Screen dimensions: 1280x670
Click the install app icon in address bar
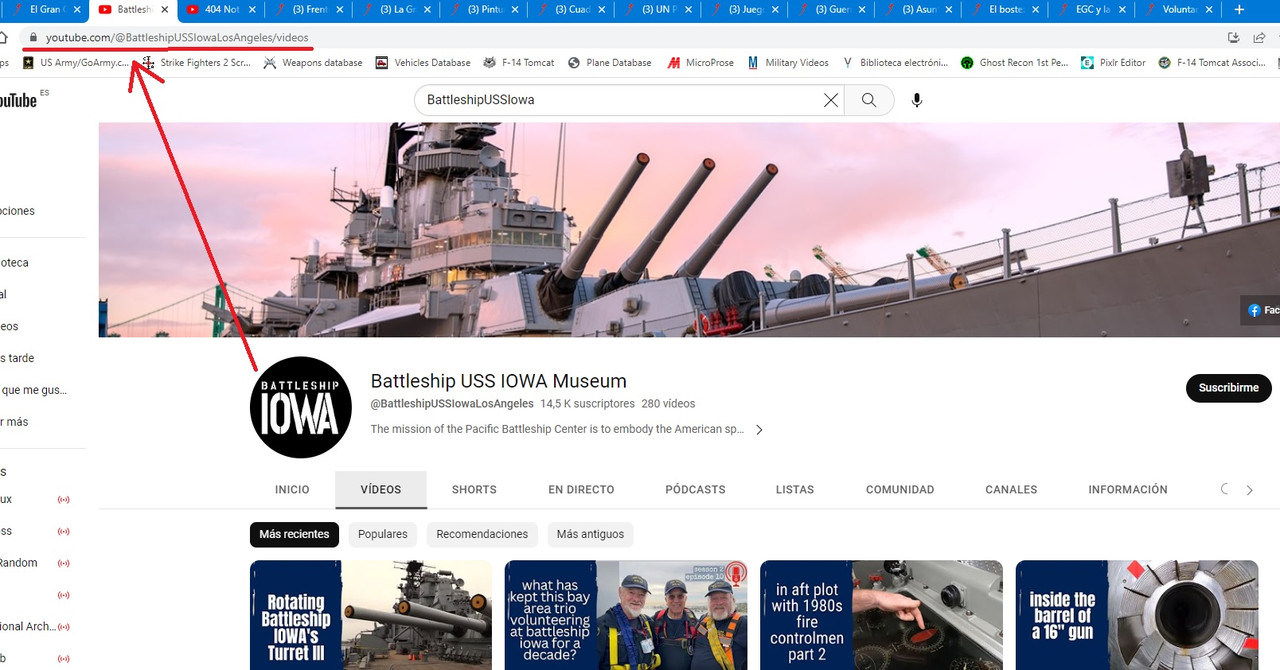tap(1233, 37)
